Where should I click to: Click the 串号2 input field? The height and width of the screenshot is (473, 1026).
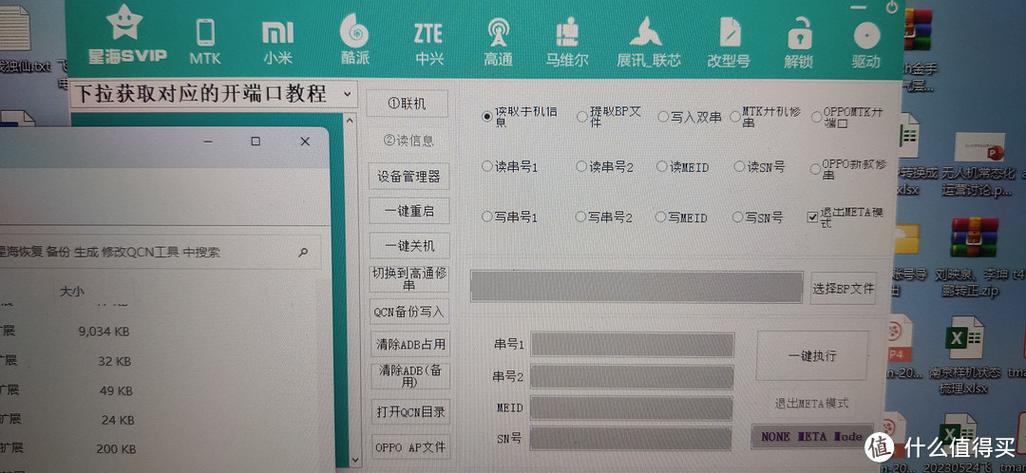click(632, 377)
